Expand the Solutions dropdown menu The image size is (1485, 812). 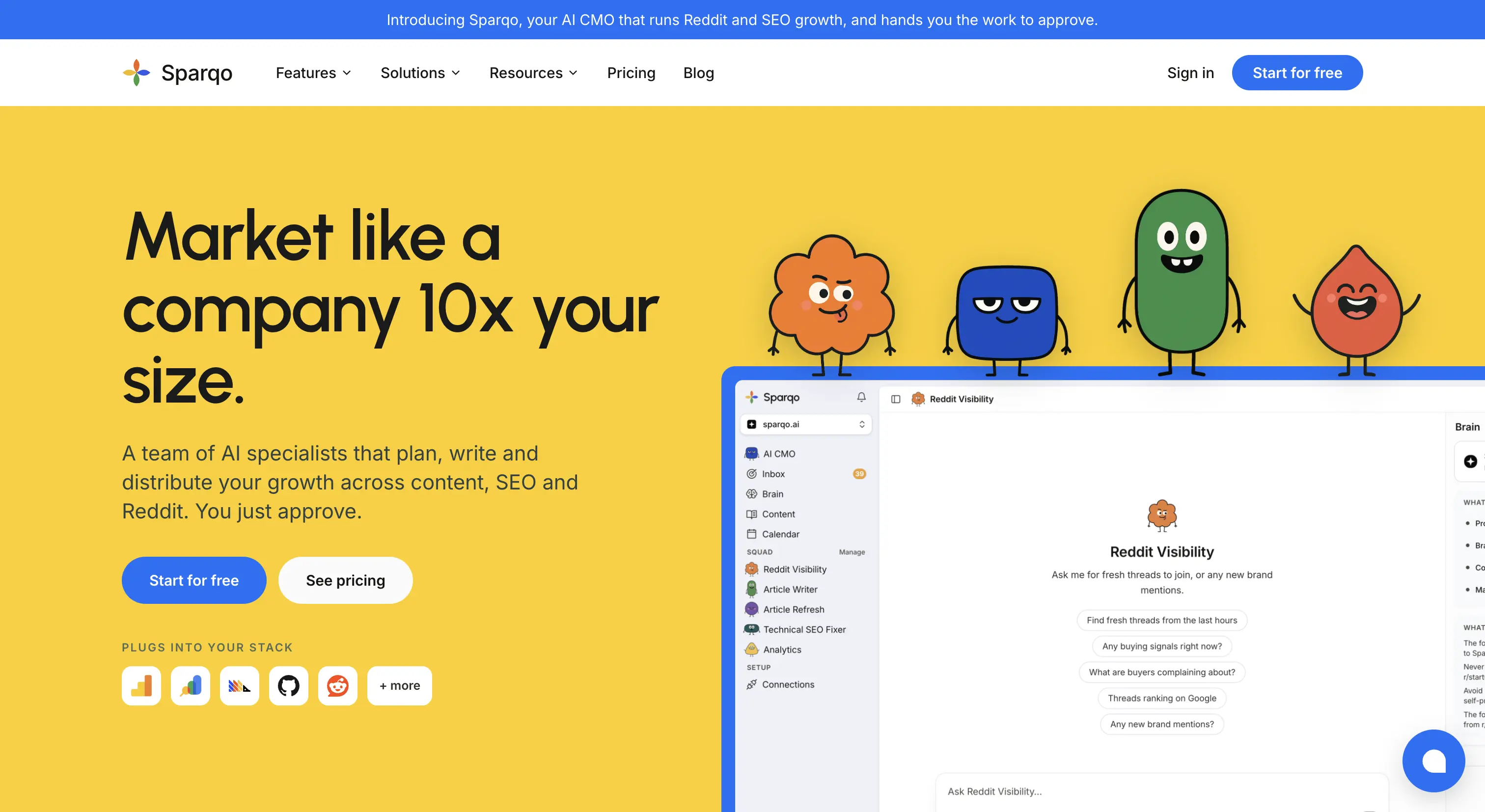(420, 73)
